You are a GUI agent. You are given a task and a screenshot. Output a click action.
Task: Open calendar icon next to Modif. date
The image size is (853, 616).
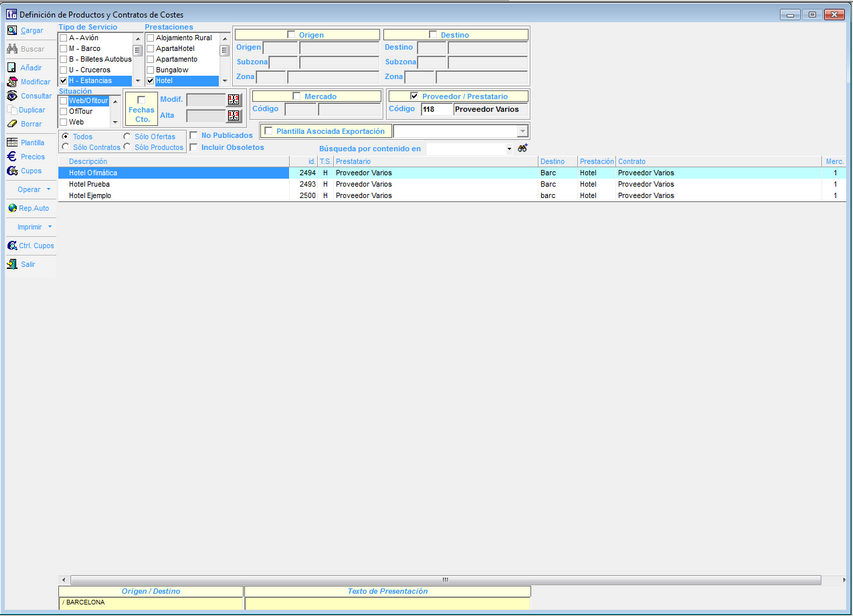(234, 100)
